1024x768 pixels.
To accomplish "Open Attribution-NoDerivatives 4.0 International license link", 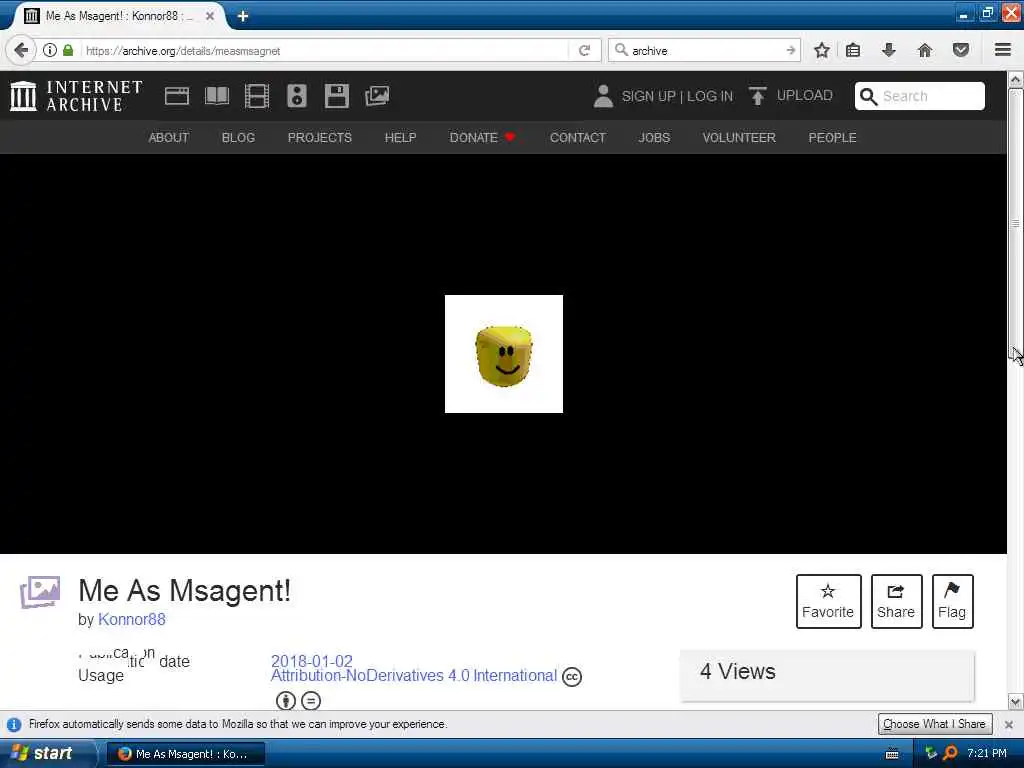I will tap(414, 675).
